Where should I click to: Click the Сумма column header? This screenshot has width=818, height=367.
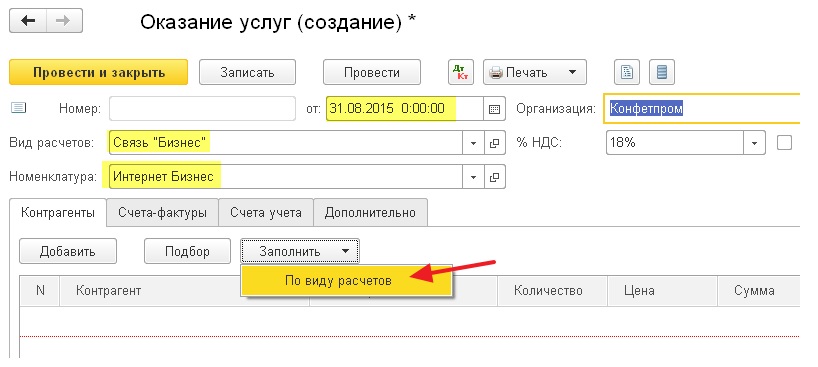pyautogui.click(x=759, y=291)
